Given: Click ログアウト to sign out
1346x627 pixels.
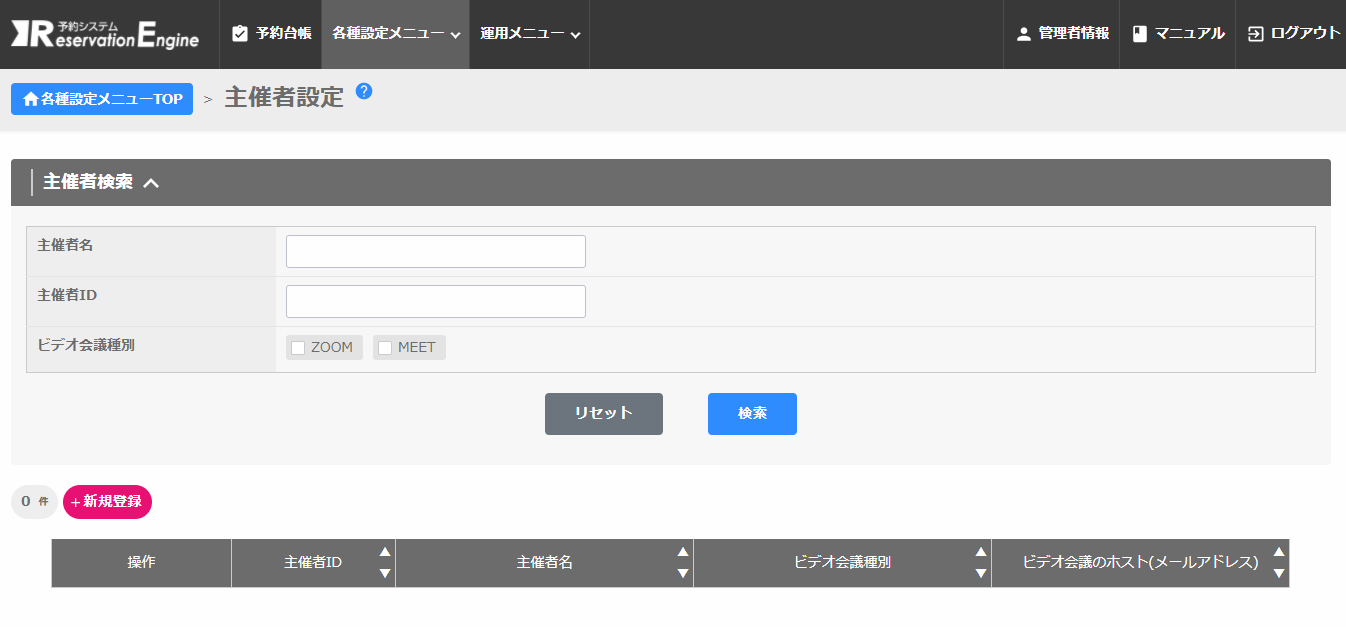Looking at the screenshot, I should pyautogui.click(x=1294, y=34).
